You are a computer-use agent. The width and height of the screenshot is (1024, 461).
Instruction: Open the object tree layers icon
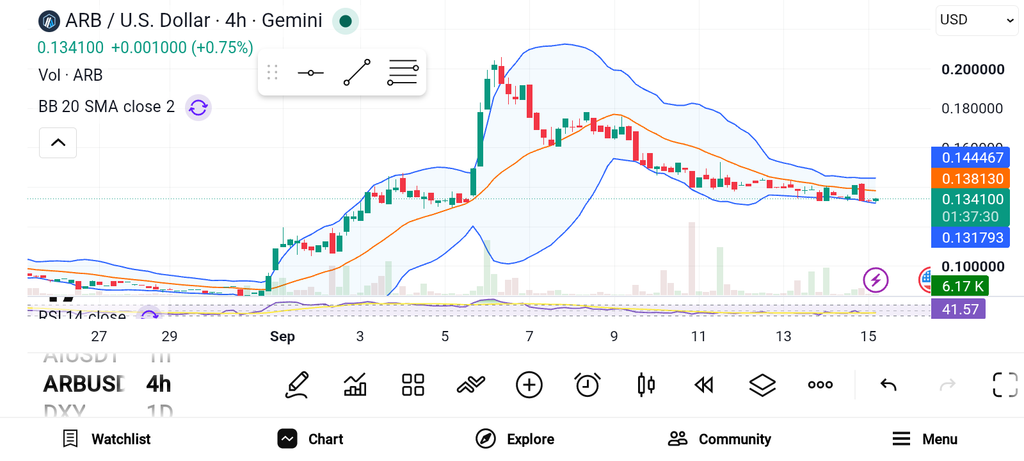pos(762,385)
